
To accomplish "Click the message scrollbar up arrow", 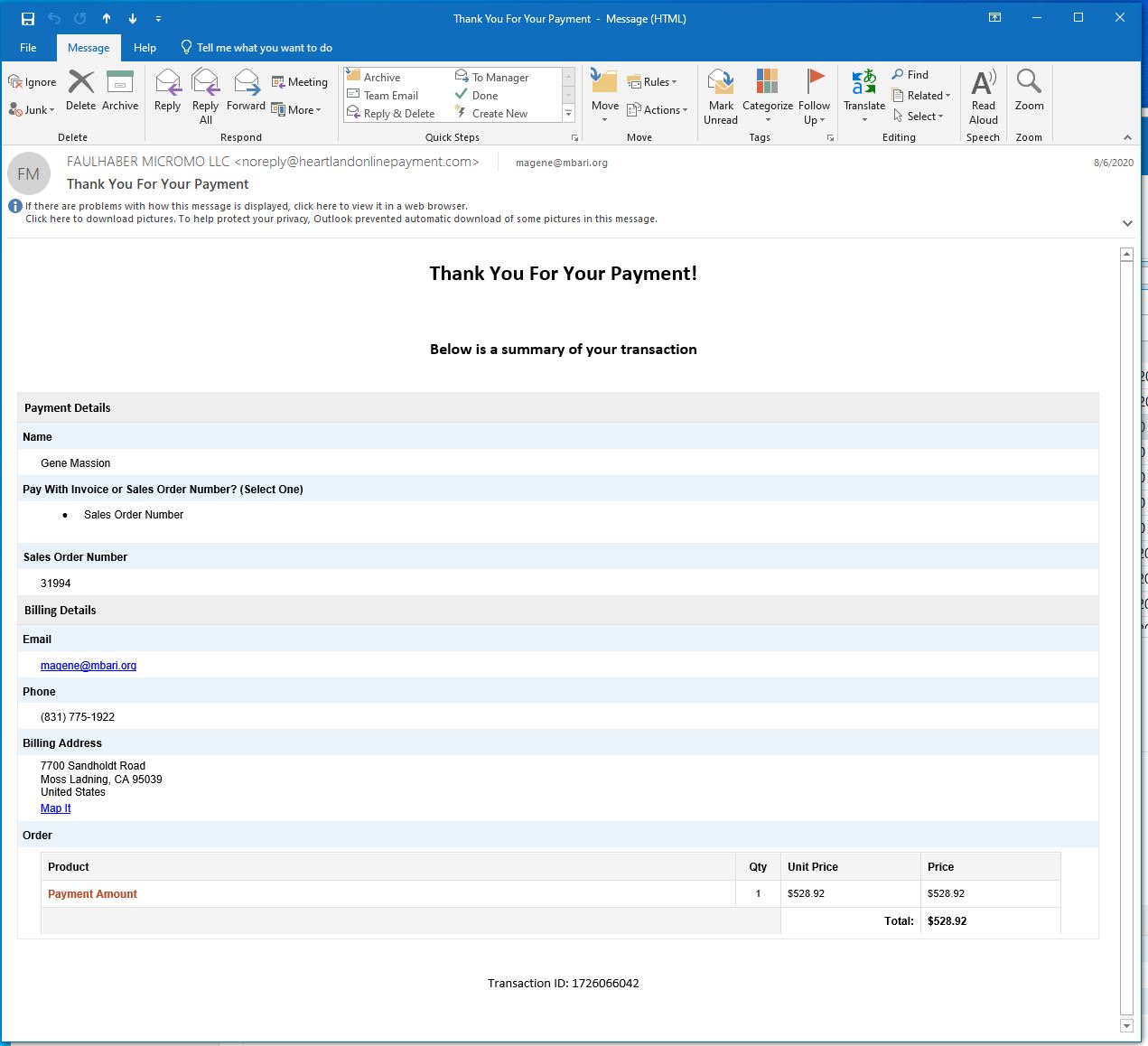I will [1126, 255].
